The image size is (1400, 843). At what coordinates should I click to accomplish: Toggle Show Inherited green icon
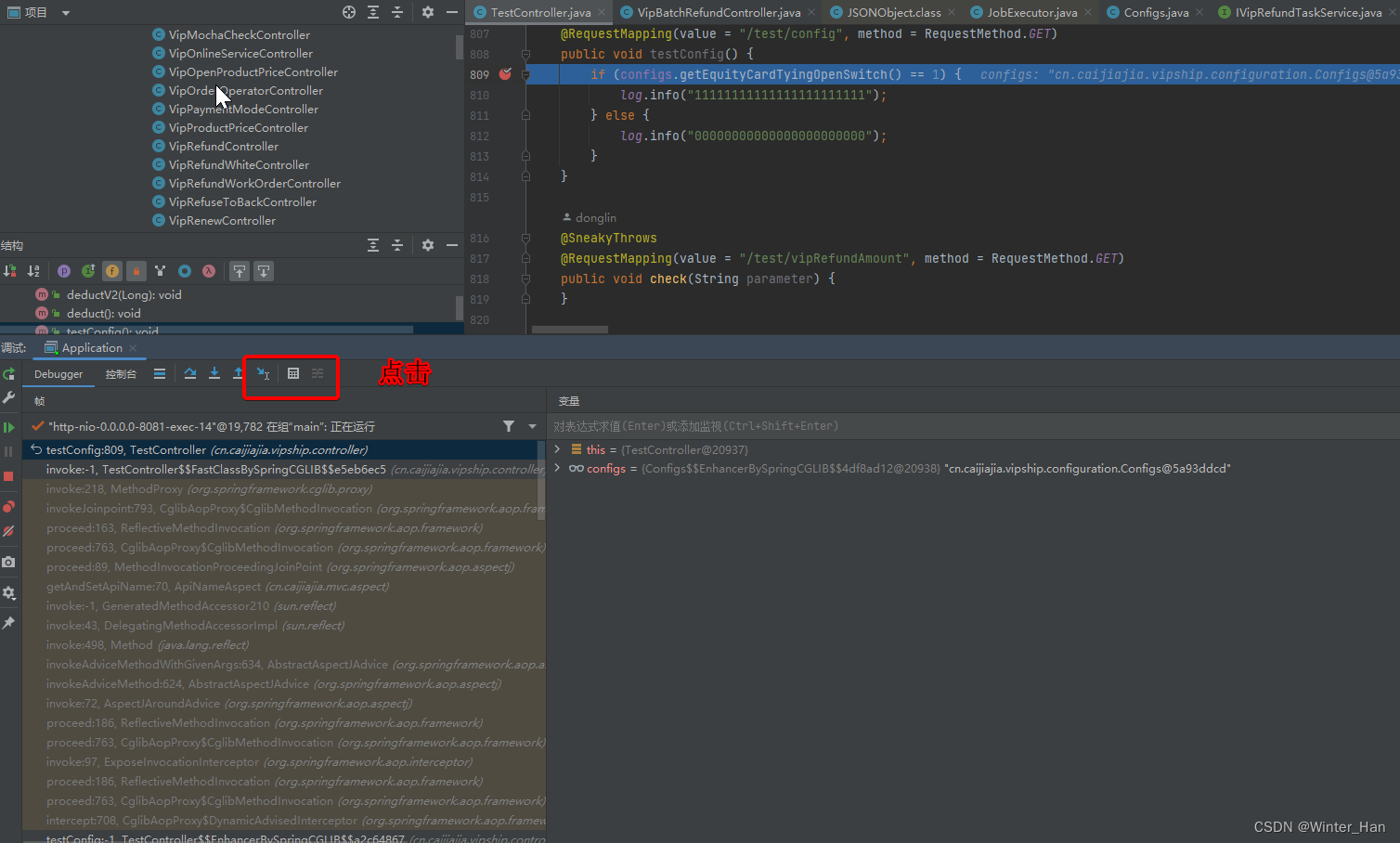coord(88,271)
